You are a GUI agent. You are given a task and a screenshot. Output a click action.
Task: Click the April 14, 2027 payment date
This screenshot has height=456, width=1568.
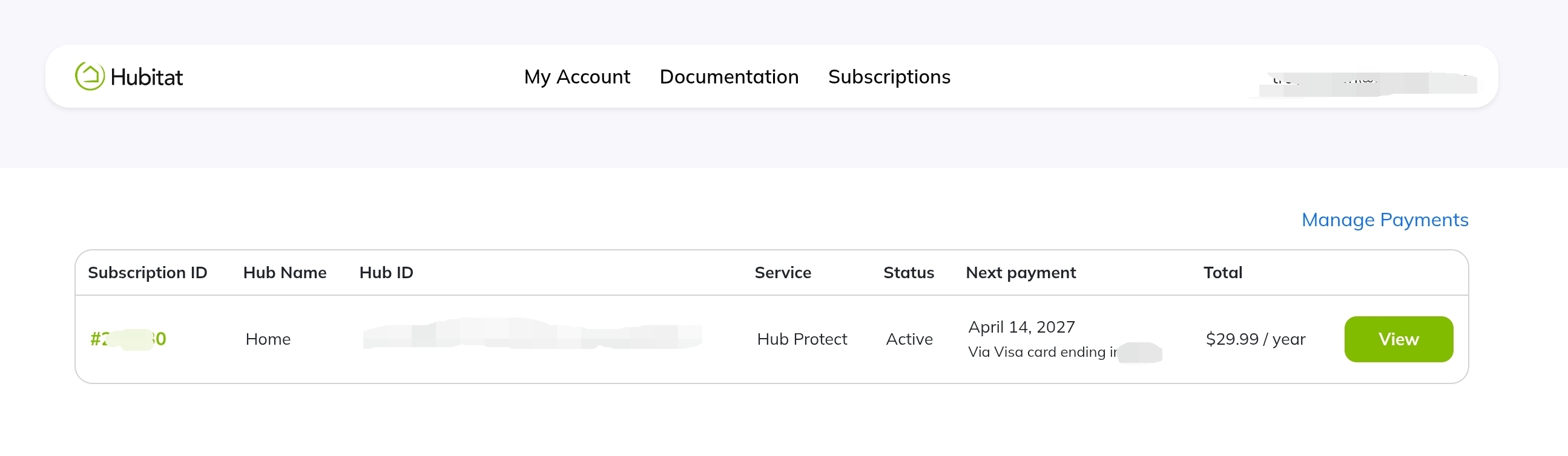(1022, 327)
